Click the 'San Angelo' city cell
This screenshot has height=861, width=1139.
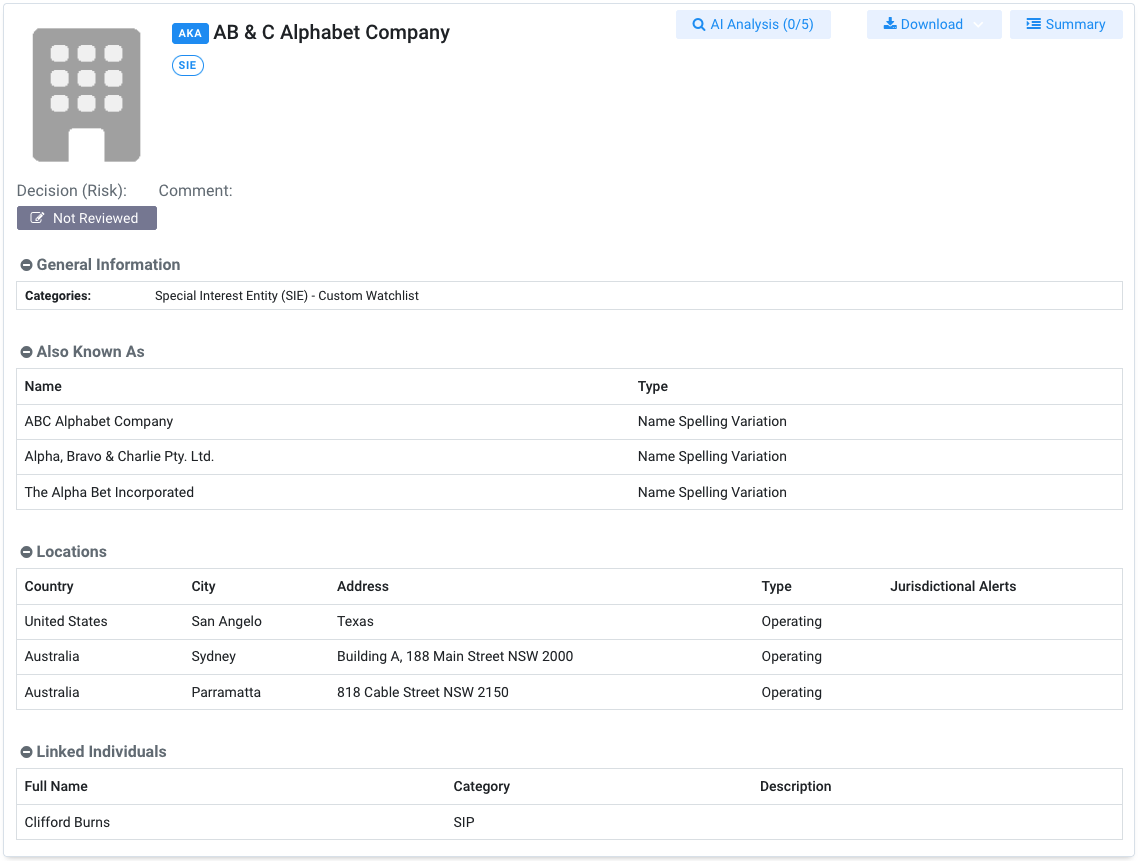[227, 622]
